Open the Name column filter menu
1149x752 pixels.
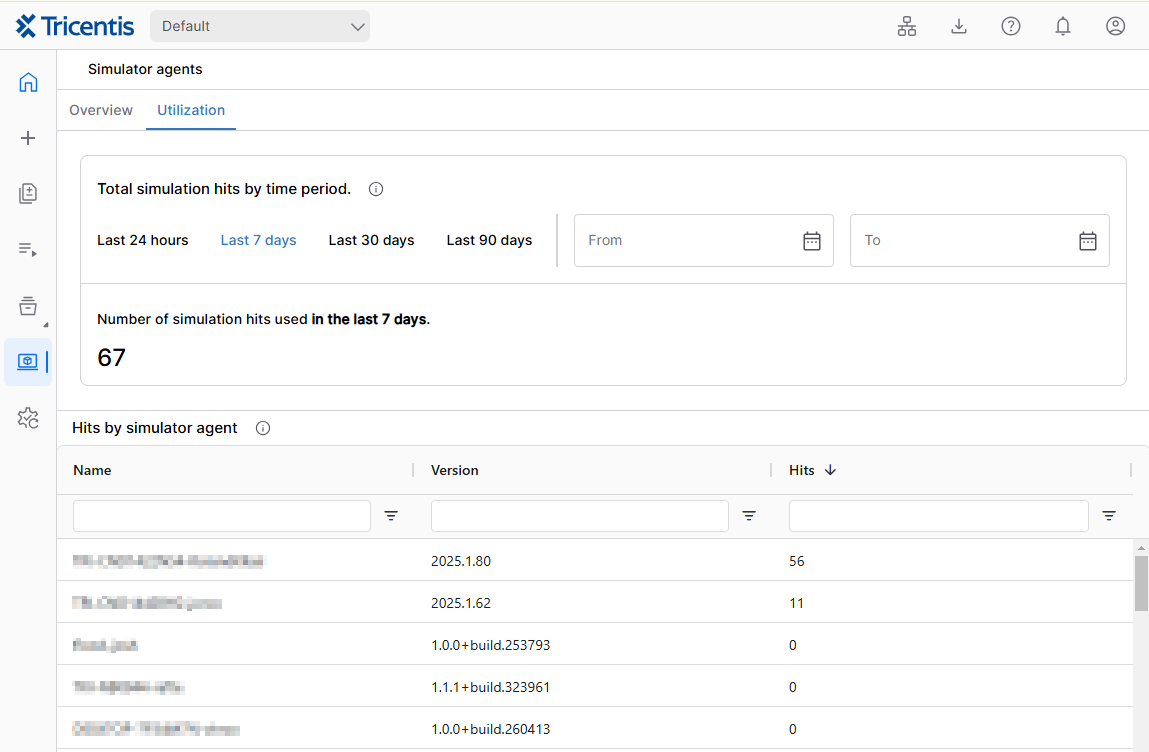coord(391,516)
